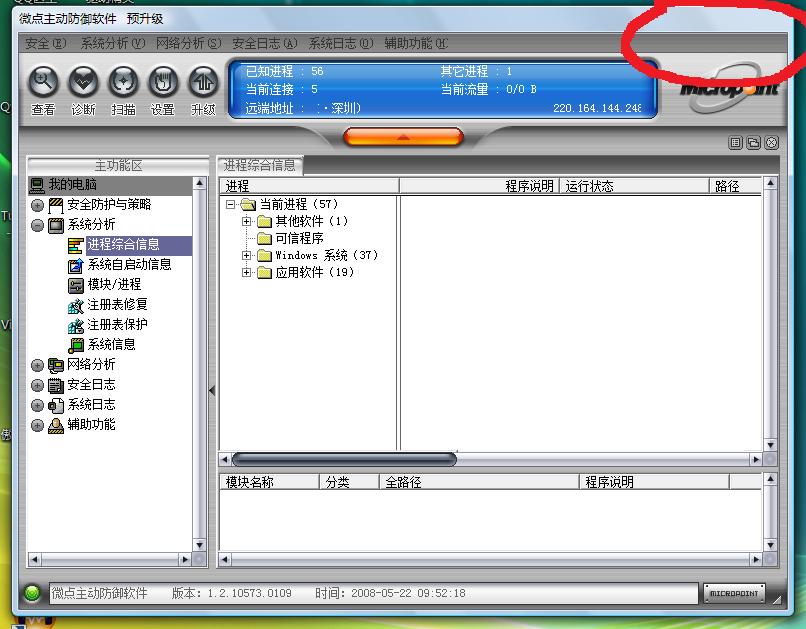Open the 安全(E) menu
Image resolution: width=806 pixels, height=629 pixels.
(x=46, y=44)
